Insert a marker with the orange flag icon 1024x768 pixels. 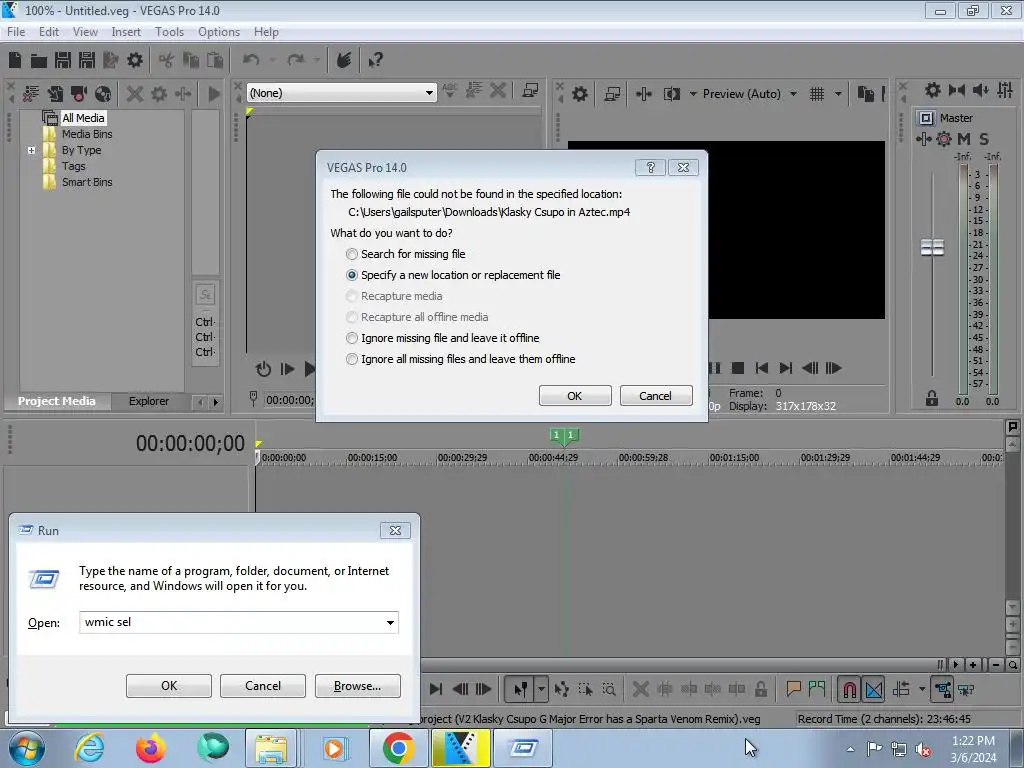coord(793,688)
